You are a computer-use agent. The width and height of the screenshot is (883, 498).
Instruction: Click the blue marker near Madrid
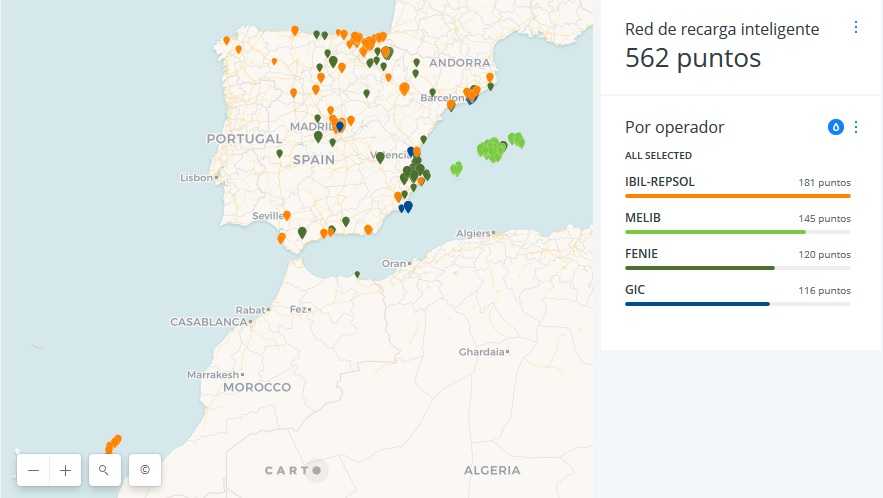(340, 126)
